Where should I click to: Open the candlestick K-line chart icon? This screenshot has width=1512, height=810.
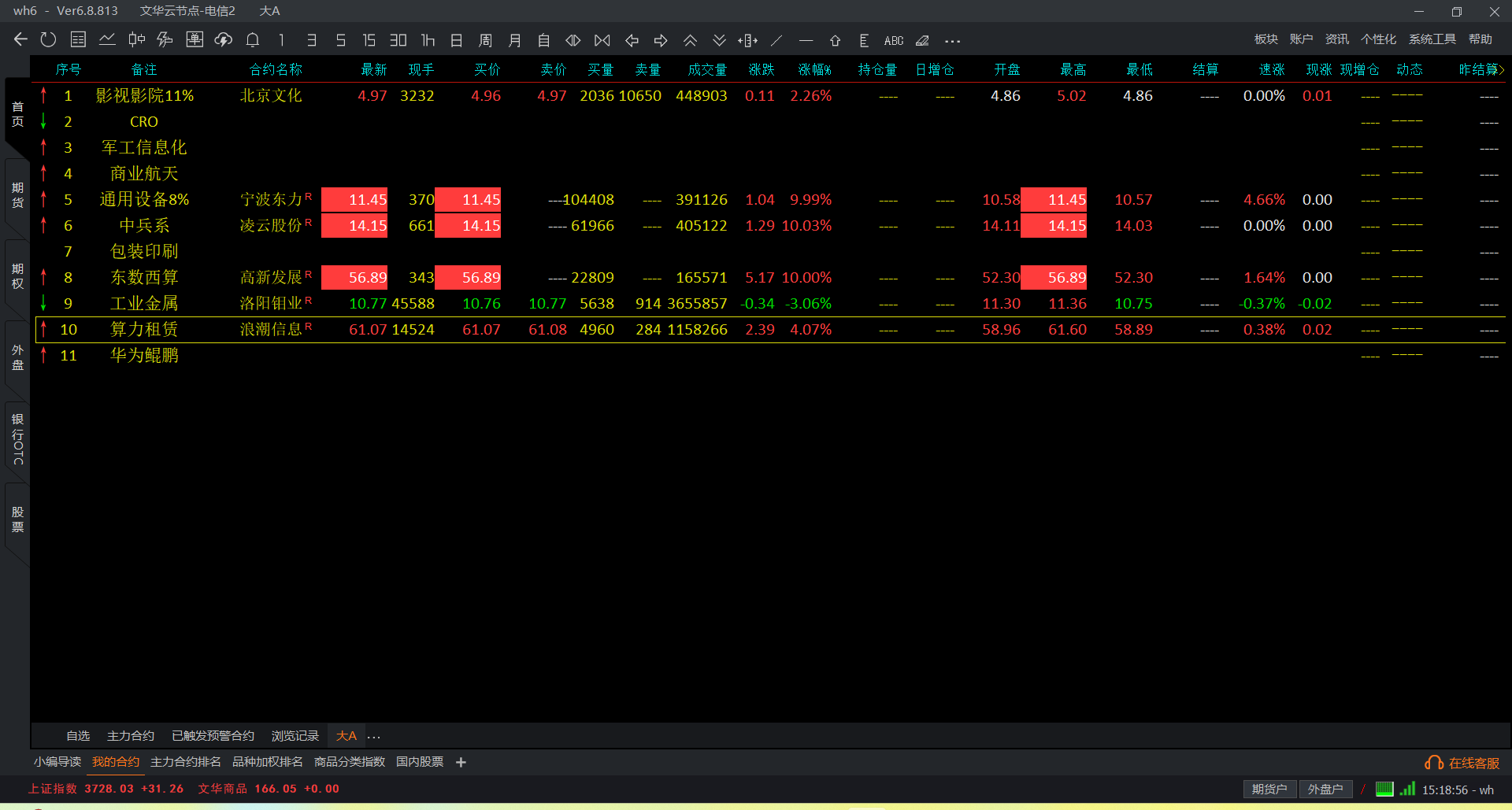pyautogui.click(x=136, y=40)
